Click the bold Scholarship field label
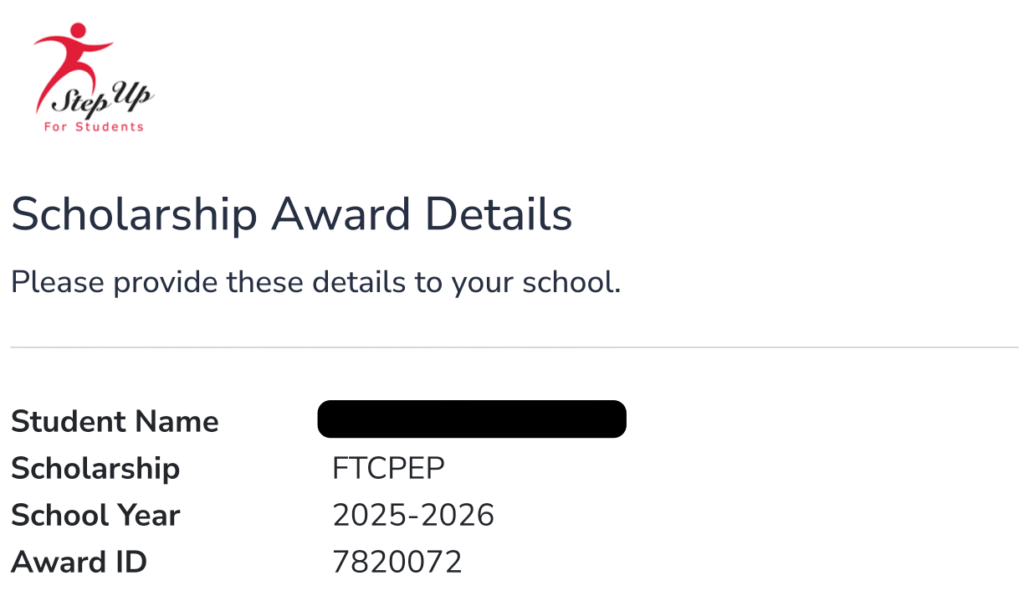The image size is (1024, 591). click(95, 469)
